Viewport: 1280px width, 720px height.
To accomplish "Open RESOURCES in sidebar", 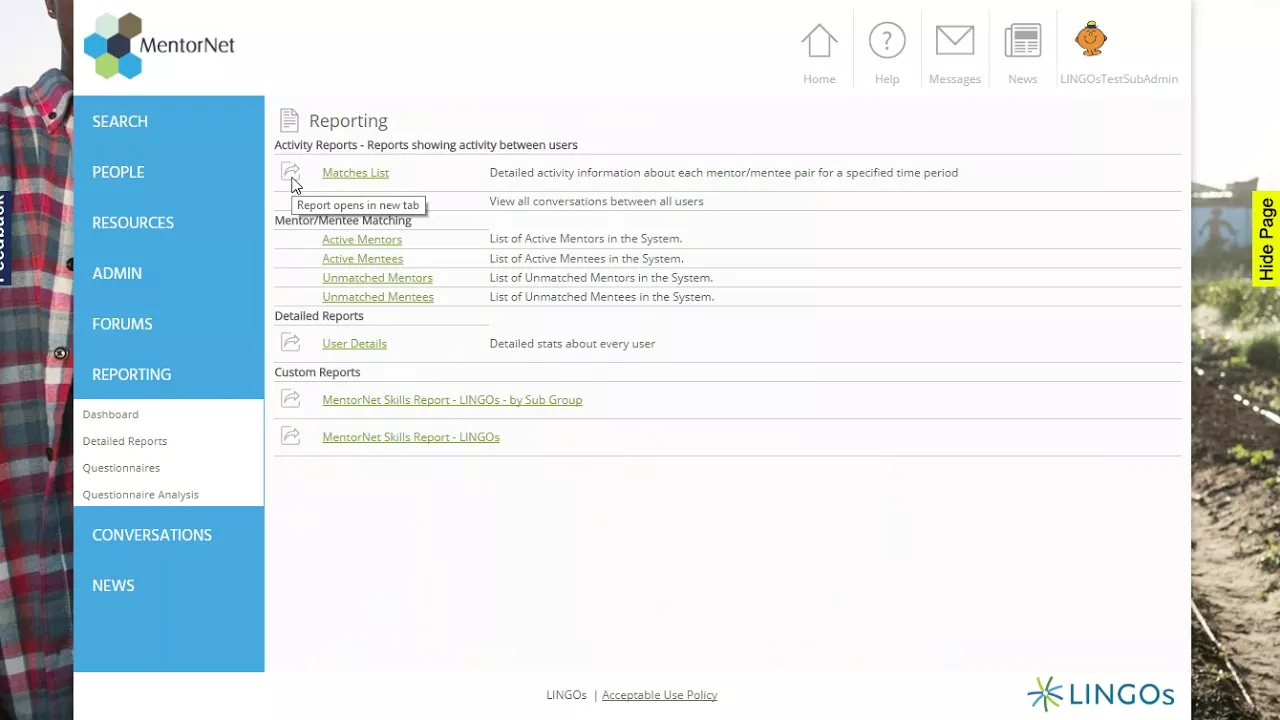I will (x=133, y=222).
